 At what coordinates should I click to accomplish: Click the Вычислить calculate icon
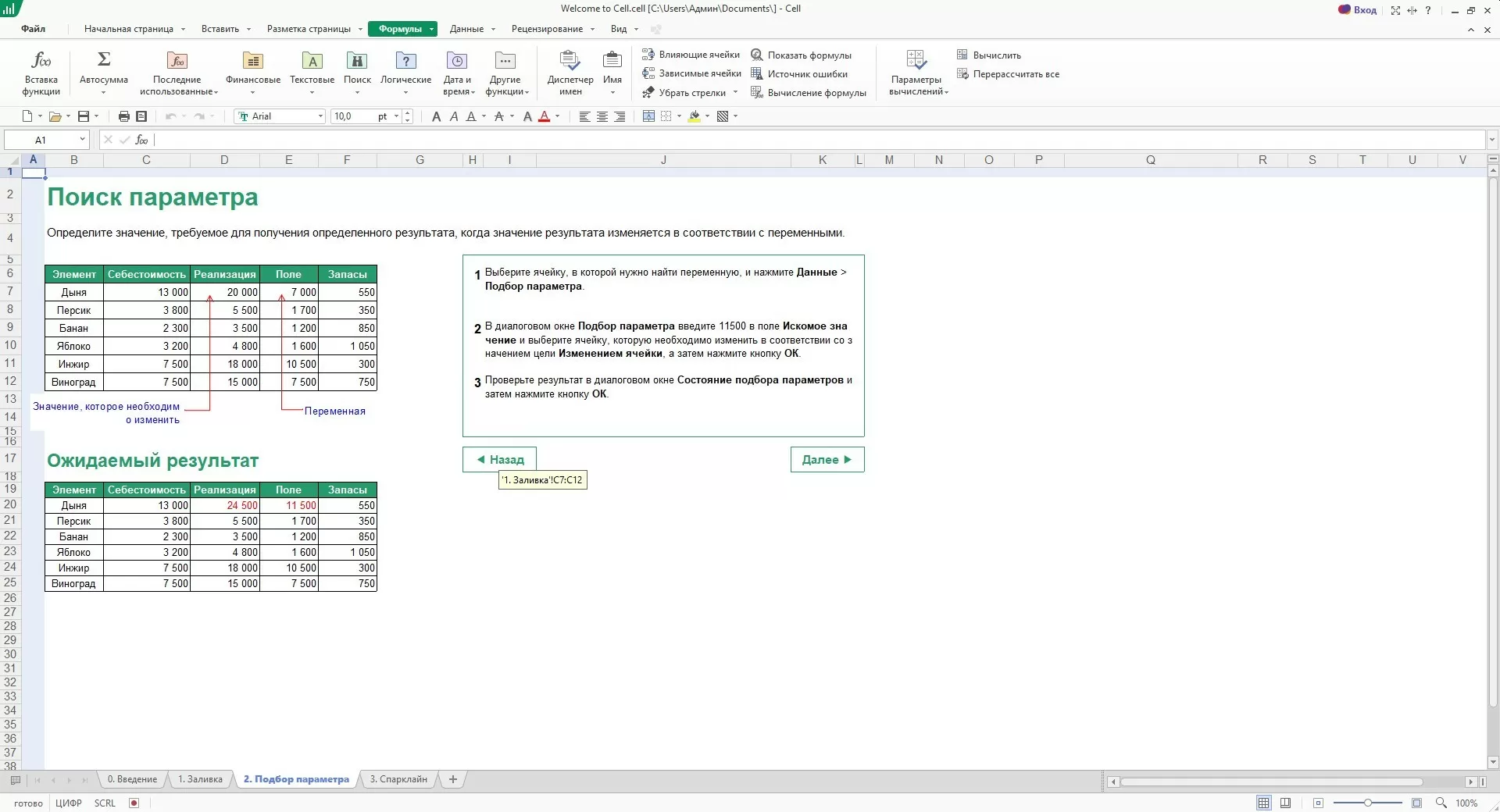(x=988, y=55)
